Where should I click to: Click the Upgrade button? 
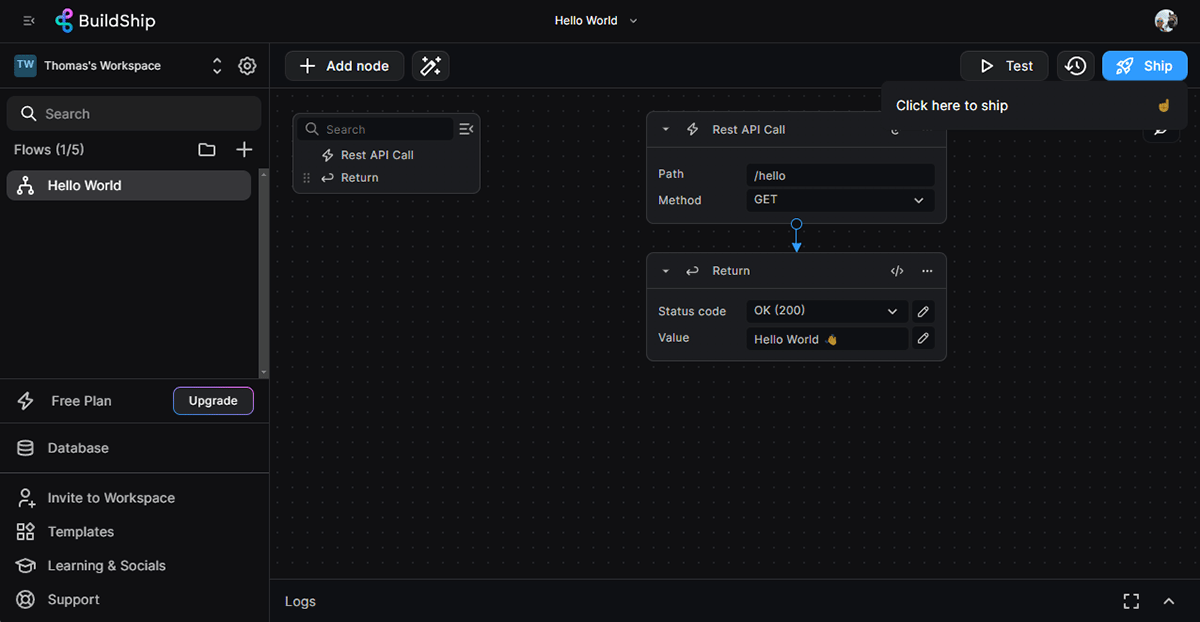tap(213, 401)
